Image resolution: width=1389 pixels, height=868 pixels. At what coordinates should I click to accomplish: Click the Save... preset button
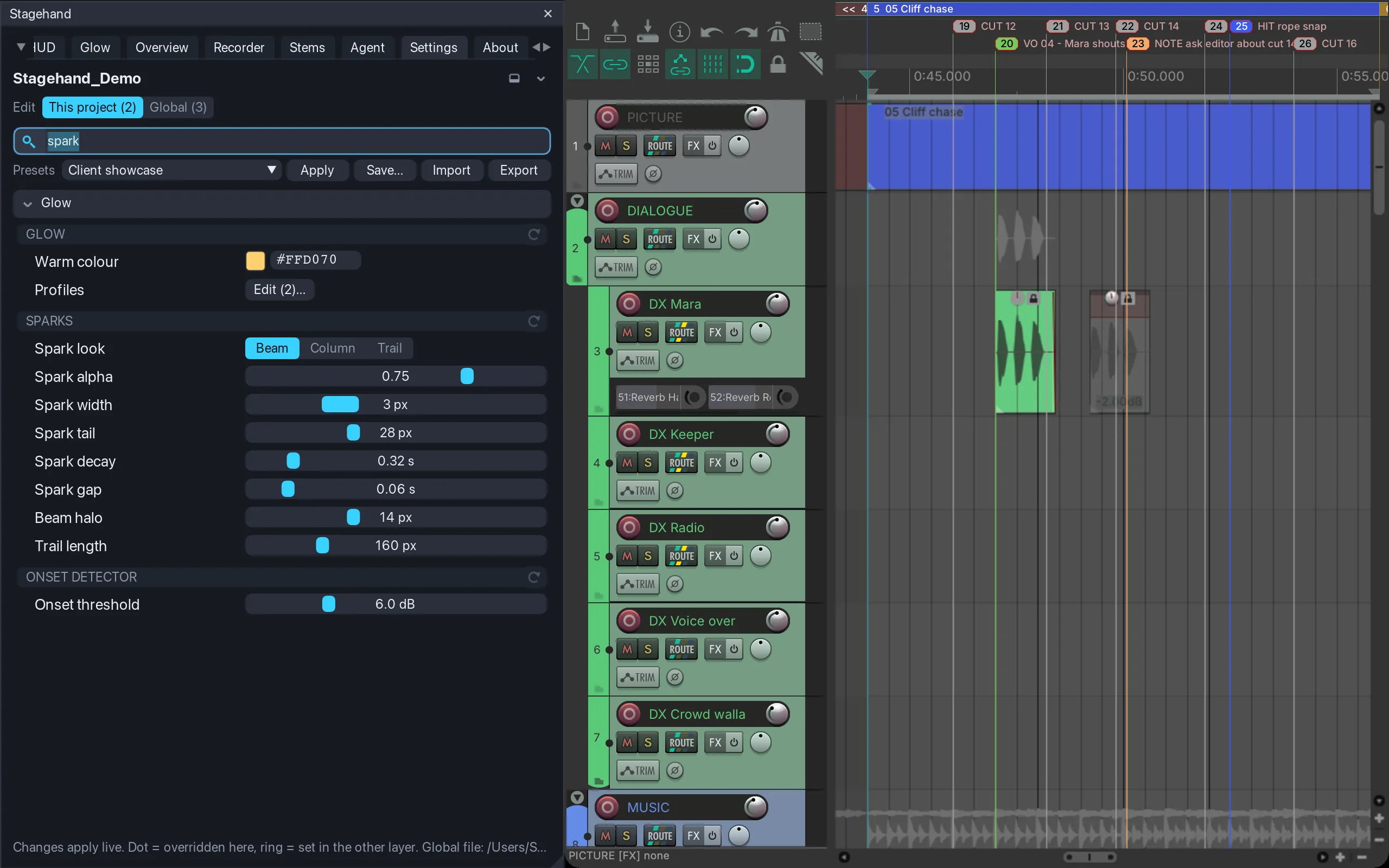point(385,170)
